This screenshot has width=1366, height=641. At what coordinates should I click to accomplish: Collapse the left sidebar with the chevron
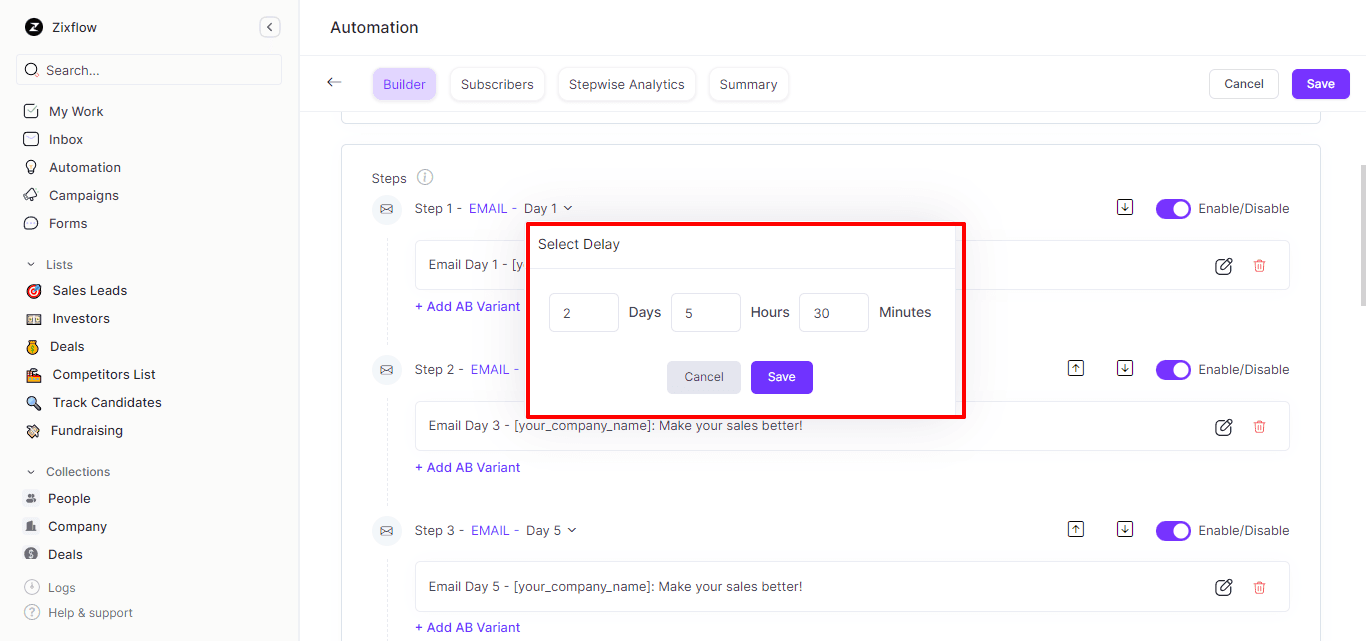click(x=269, y=27)
